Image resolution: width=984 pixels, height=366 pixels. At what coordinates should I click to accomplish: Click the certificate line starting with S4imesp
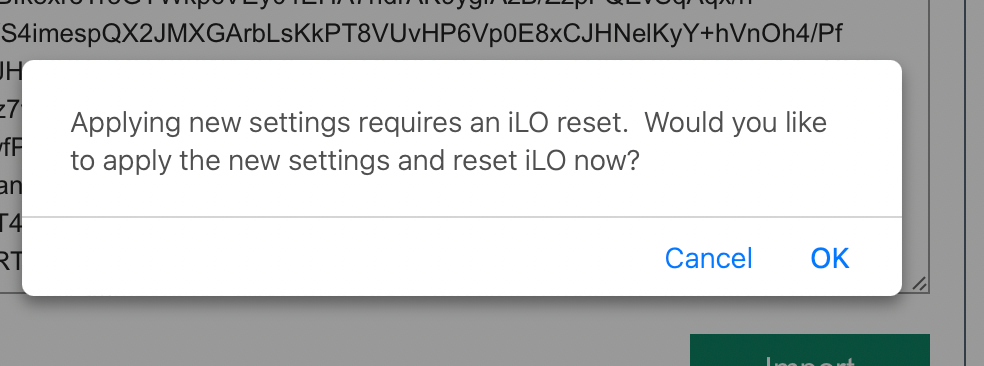pos(422,34)
